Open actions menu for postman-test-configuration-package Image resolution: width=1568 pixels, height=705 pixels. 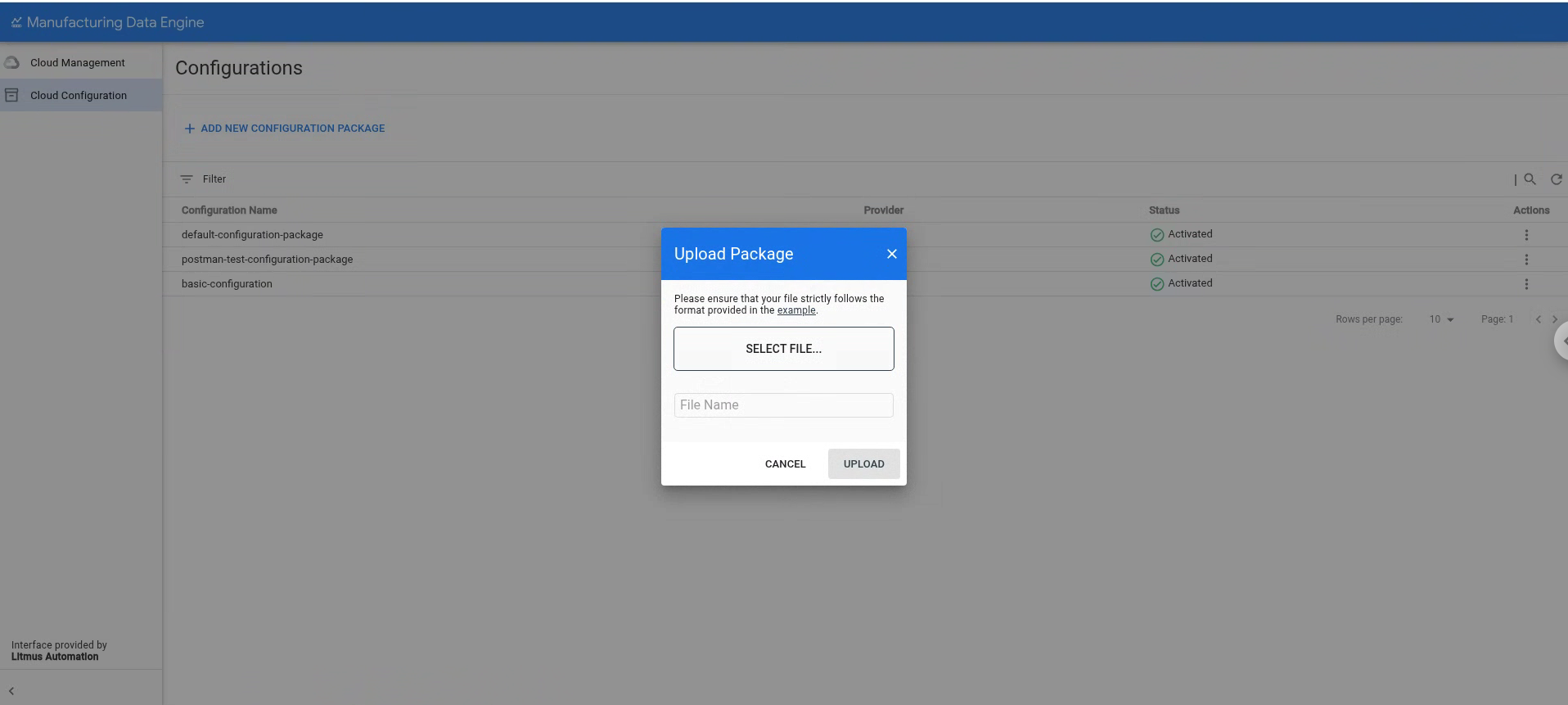point(1526,260)
